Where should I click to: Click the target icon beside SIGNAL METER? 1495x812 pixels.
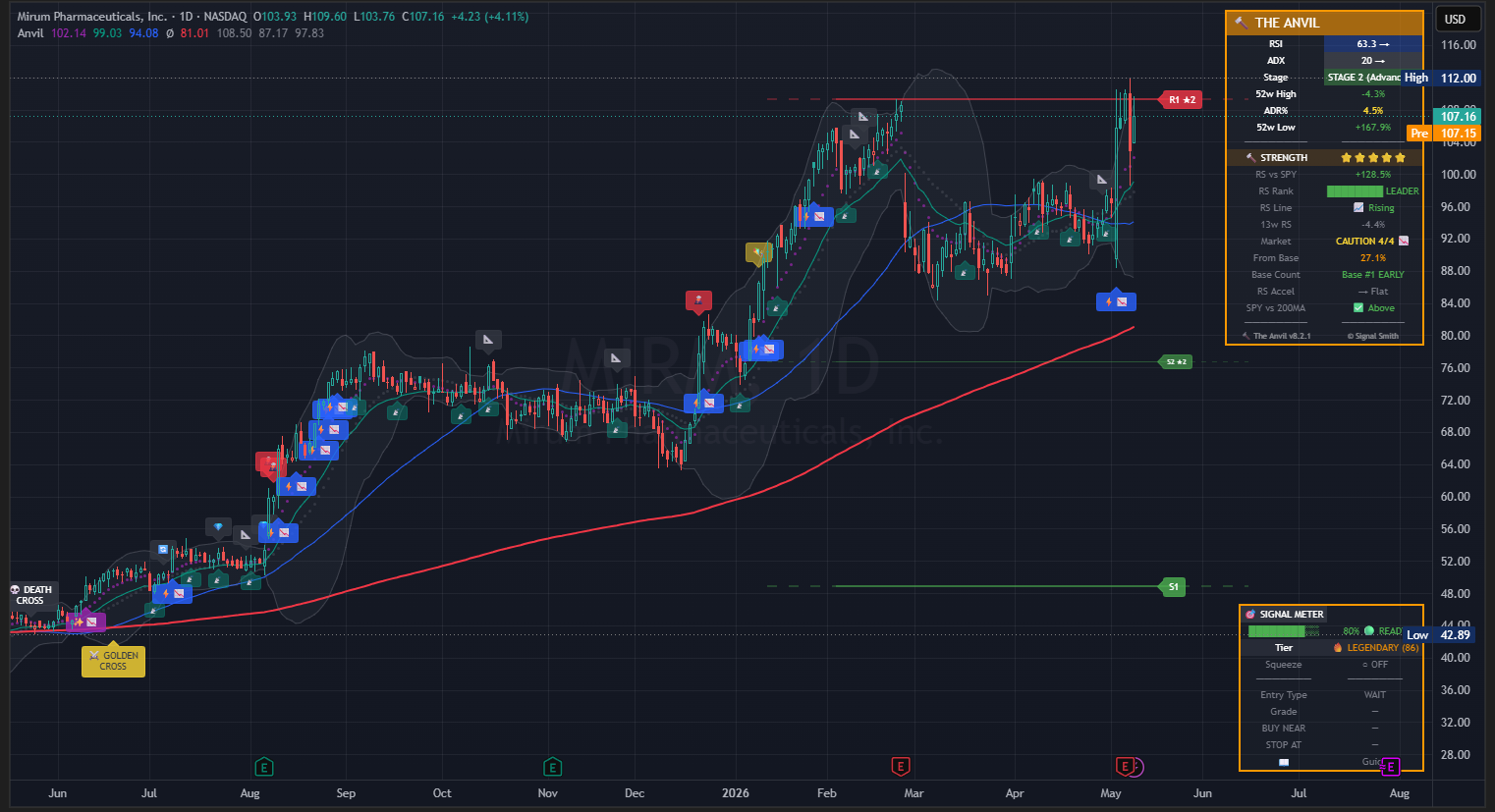coord(1250,615)
